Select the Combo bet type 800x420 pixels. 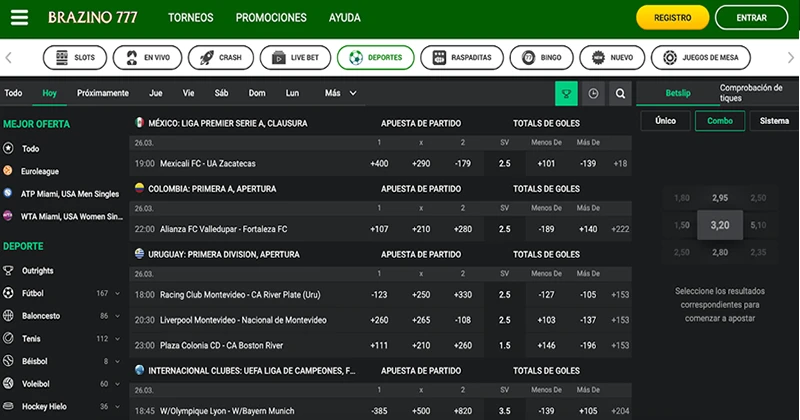coord(720,121)
